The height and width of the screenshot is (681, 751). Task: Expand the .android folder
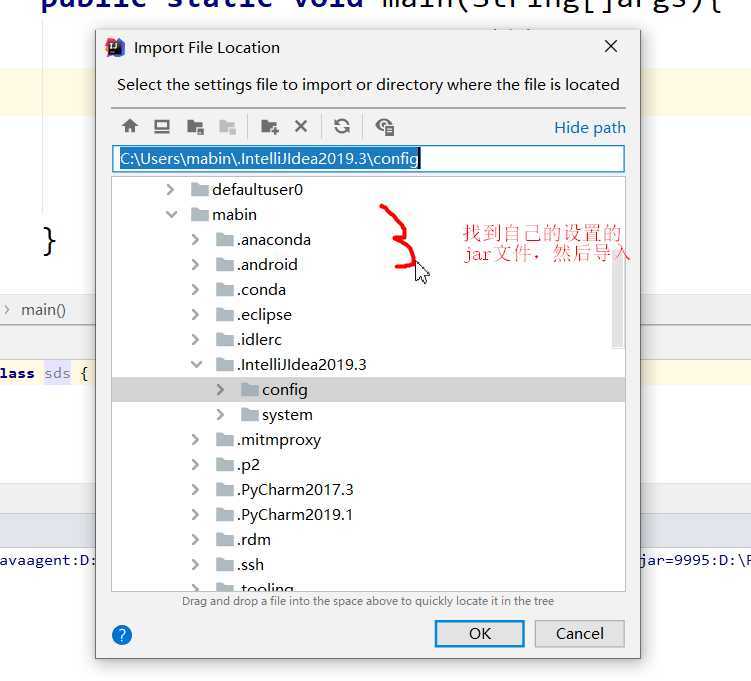click(x=195, y=264)
